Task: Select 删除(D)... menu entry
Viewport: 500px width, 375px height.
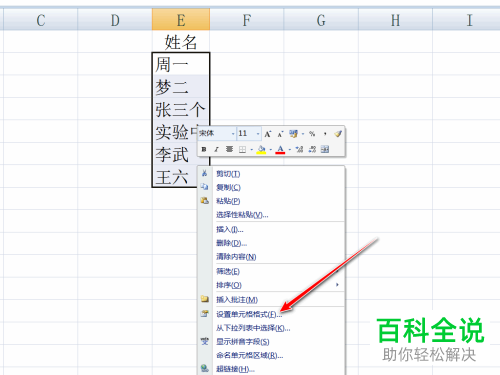Action: click(x=271, y=243)
